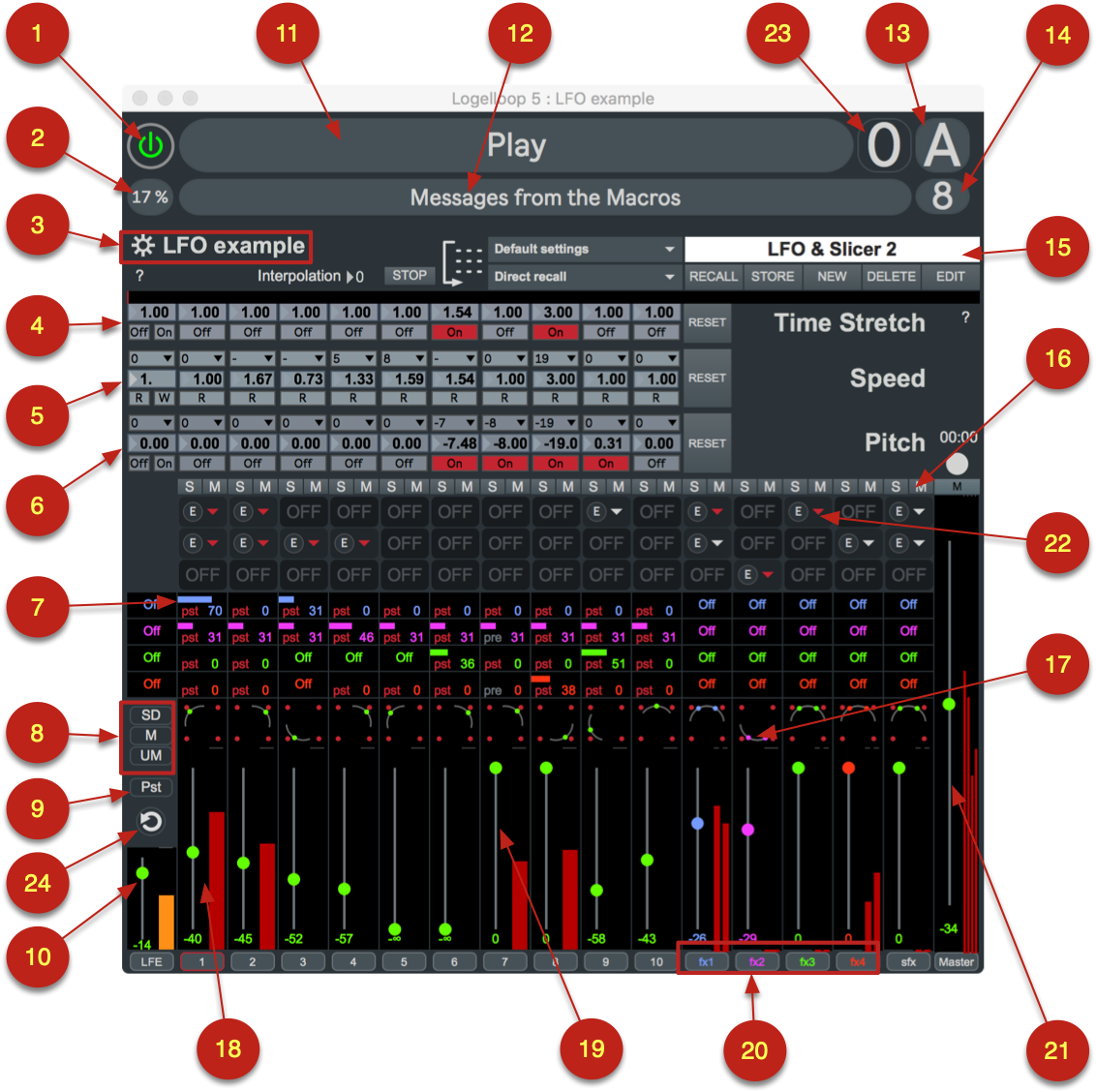The height and width of the screenshot is (1092, 1096).
Task: Open fx3 first insert E editor
Action: pos(798,512)
